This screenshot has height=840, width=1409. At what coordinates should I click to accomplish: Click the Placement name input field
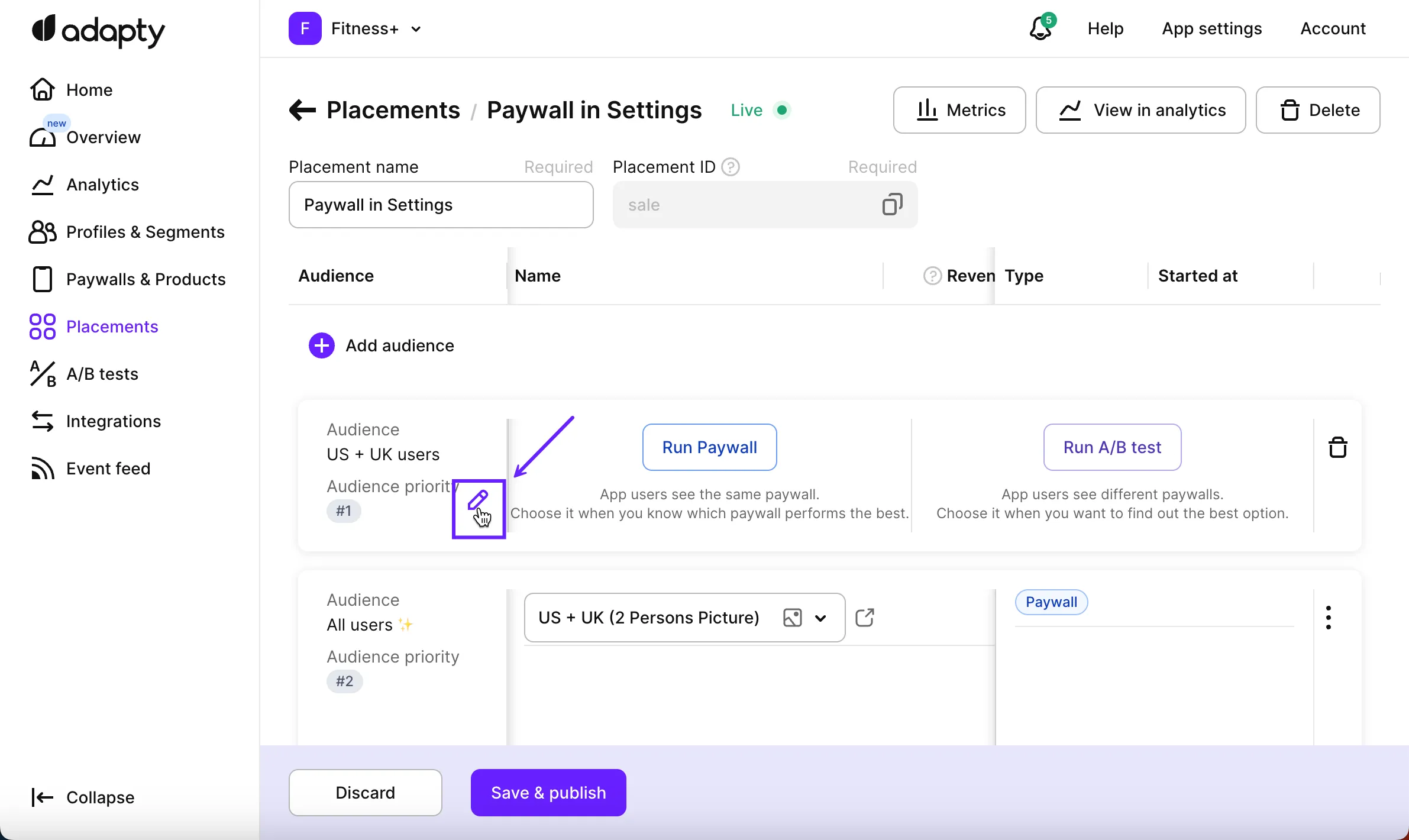click(441, 205)
